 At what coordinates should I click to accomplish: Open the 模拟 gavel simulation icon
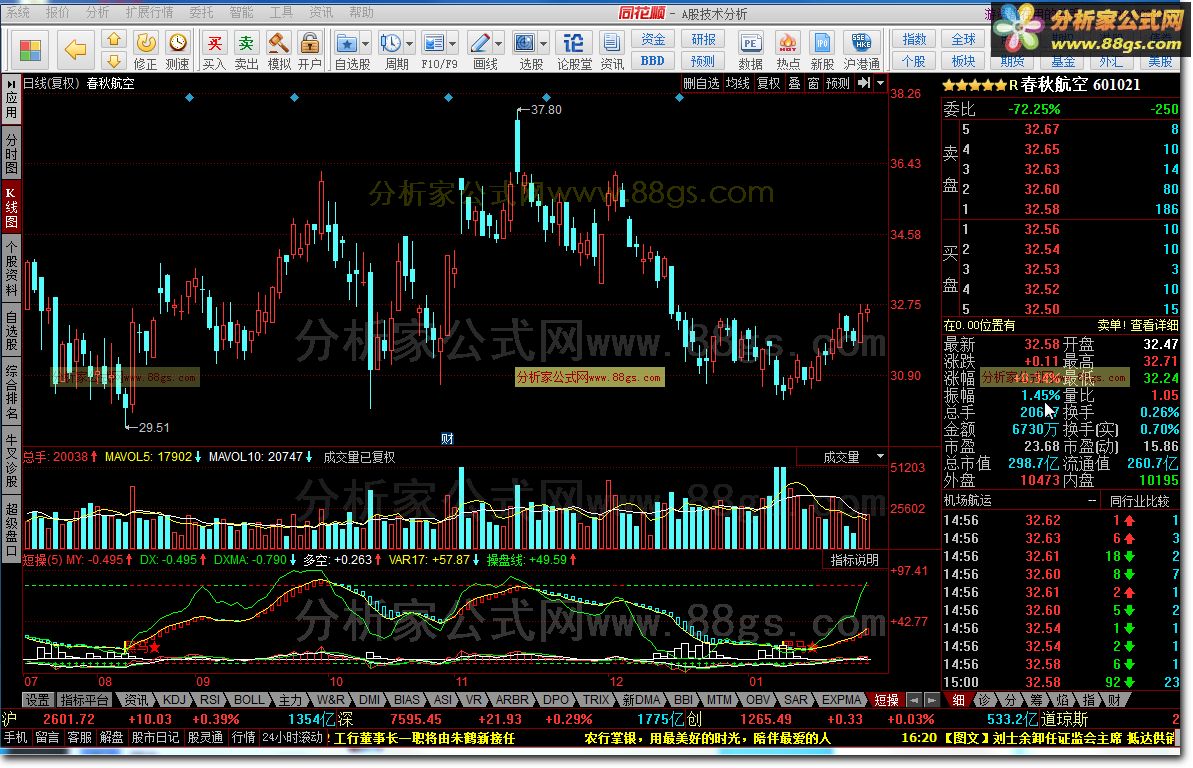tap(278, 43)
